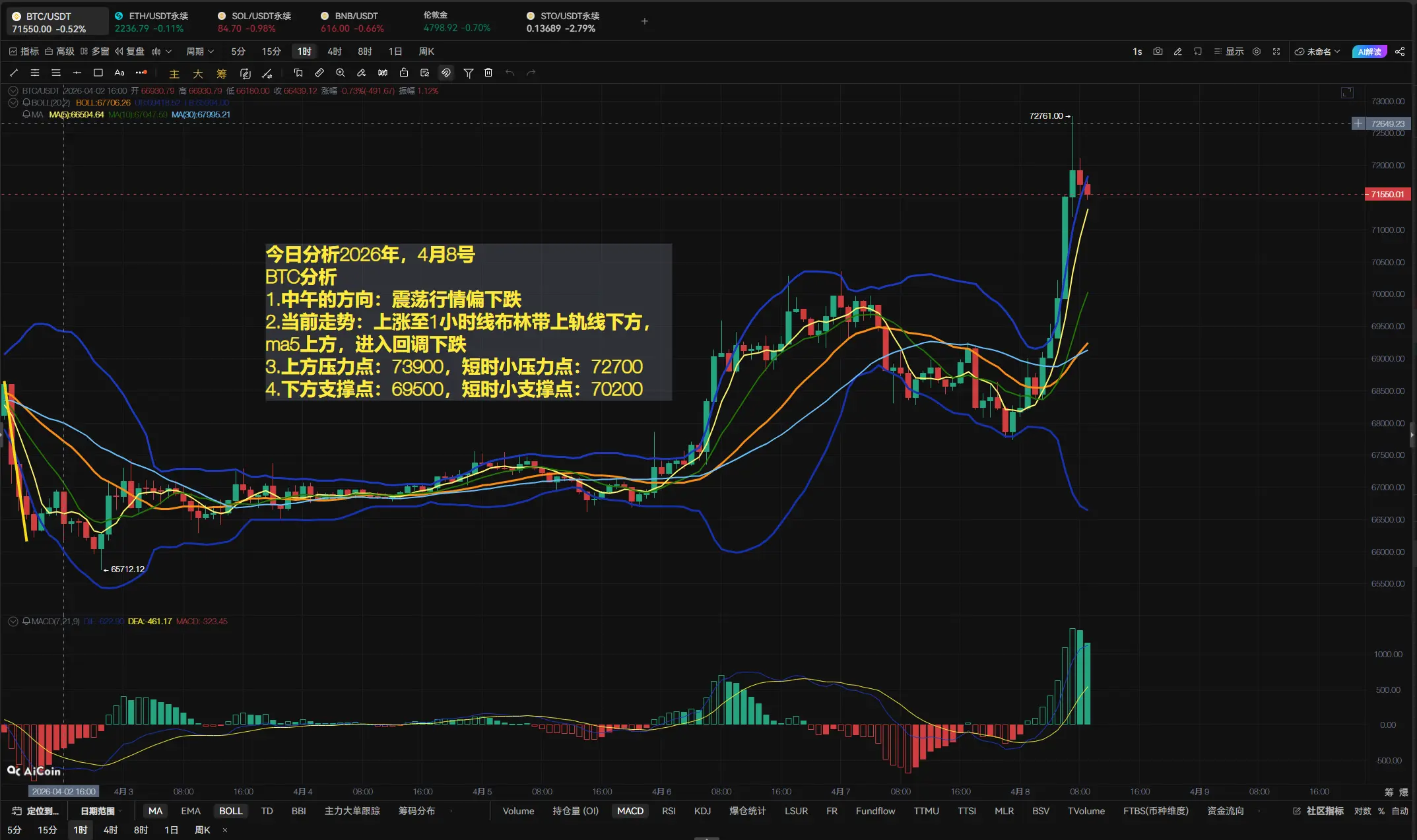Click the trash delete drawings icon

pyautogui.click(x=488, y=73)
